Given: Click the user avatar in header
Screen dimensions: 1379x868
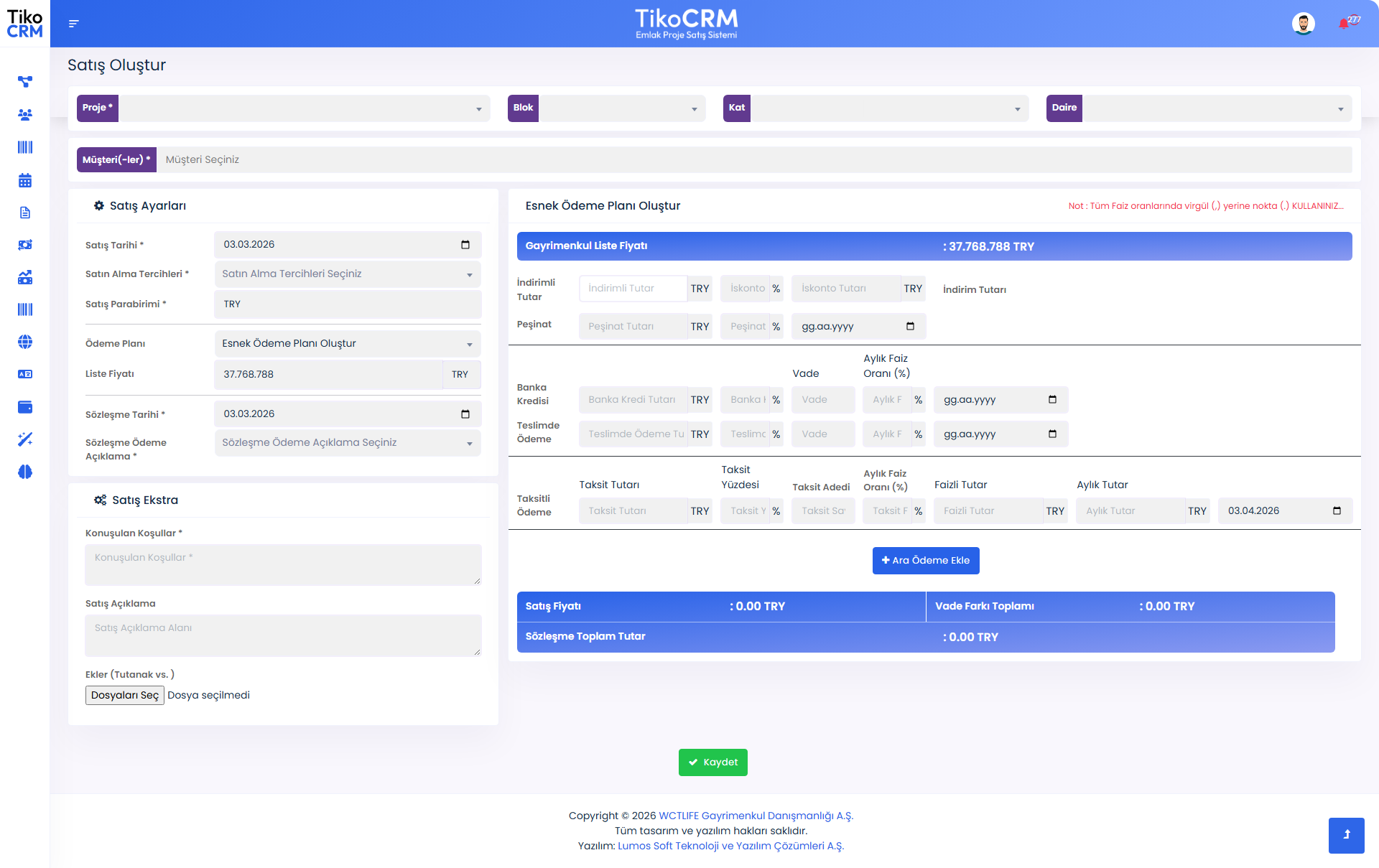Looking at the screenshot, I should [x=1303, y=24].
